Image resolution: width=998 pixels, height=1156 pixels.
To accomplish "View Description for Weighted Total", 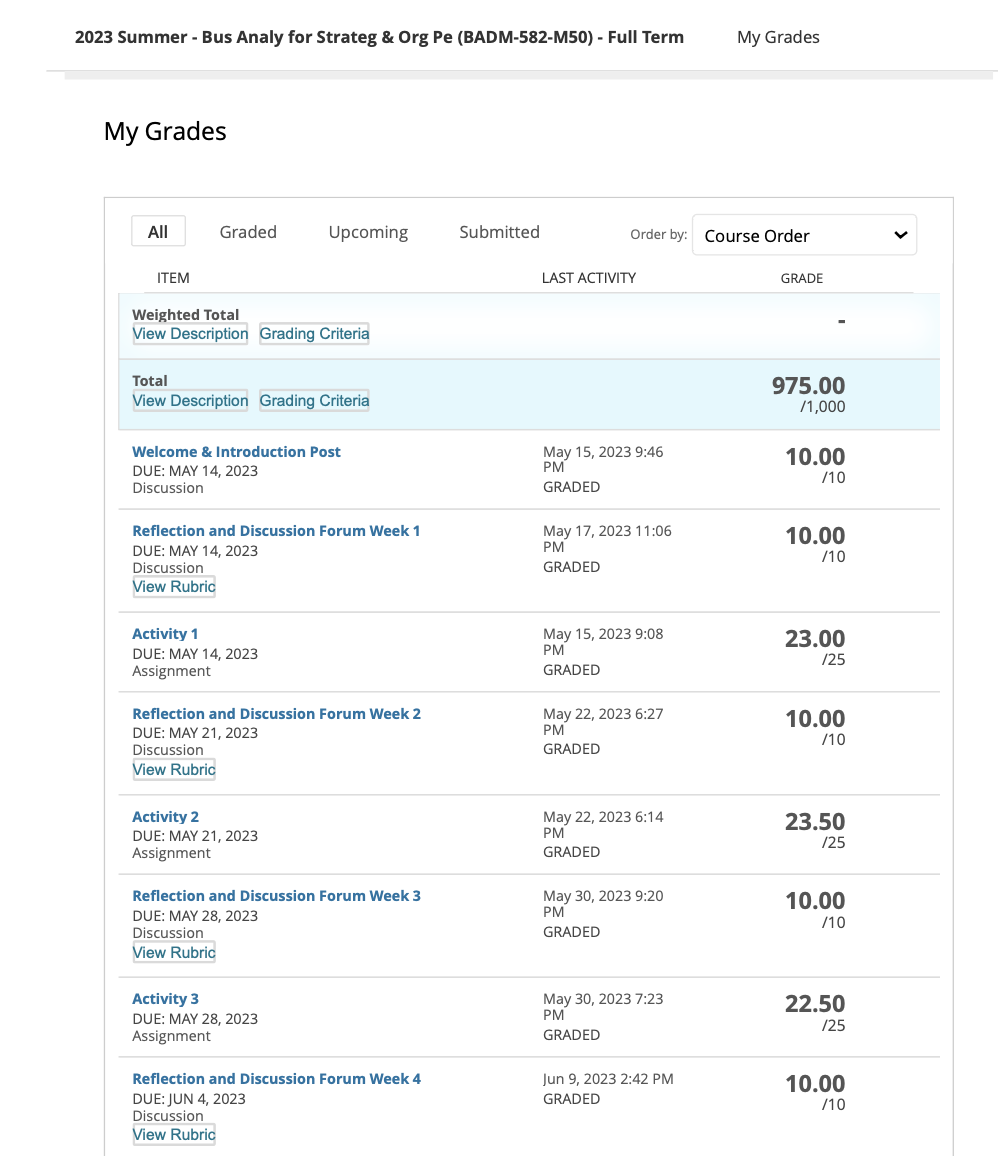I will click(x=190, y=334).
